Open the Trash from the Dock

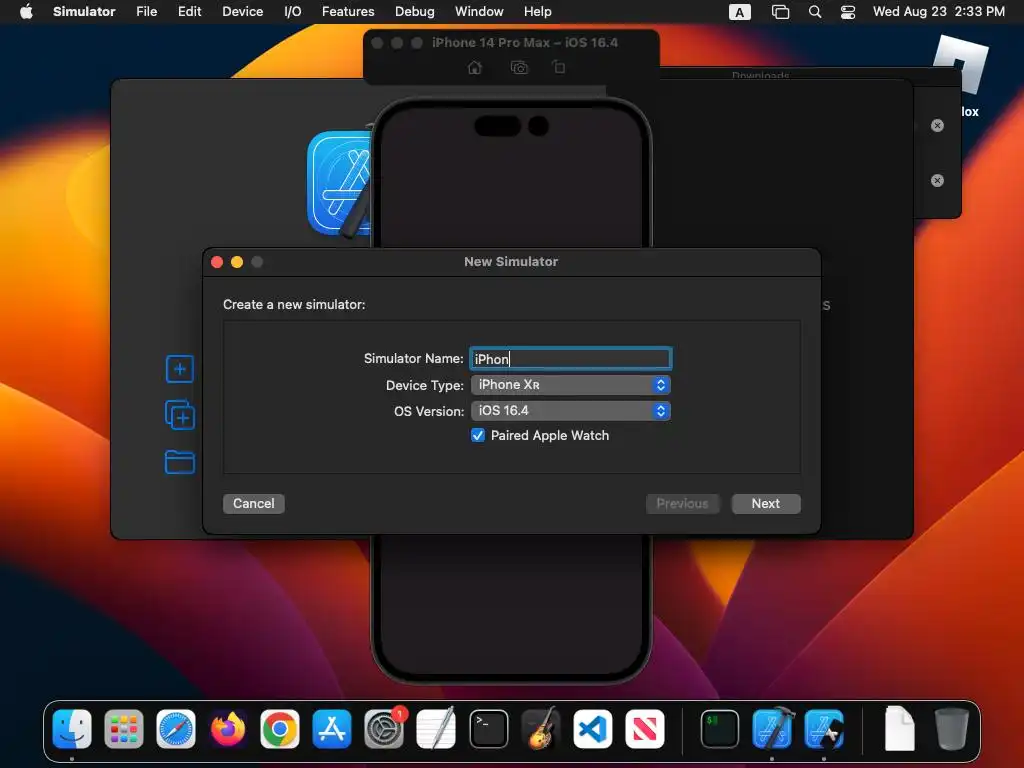point(952,729)
